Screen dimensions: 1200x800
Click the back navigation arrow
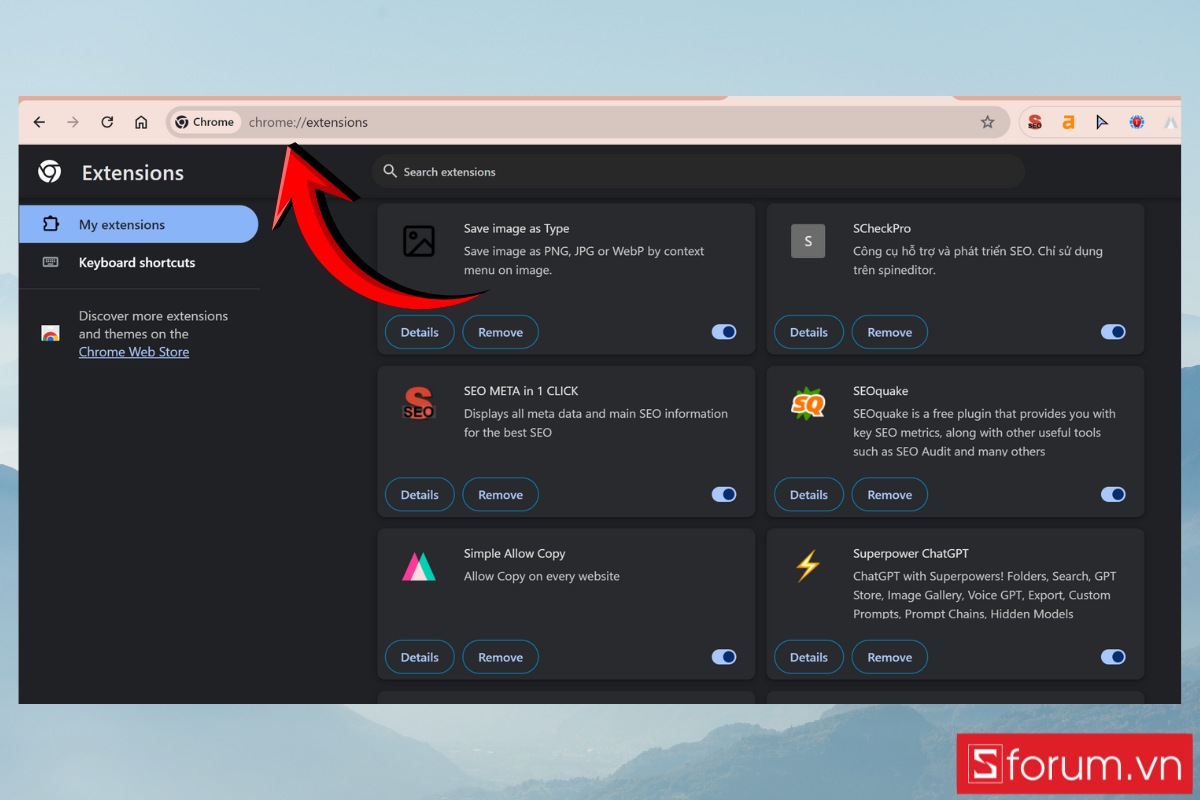(x=39, y=121)
